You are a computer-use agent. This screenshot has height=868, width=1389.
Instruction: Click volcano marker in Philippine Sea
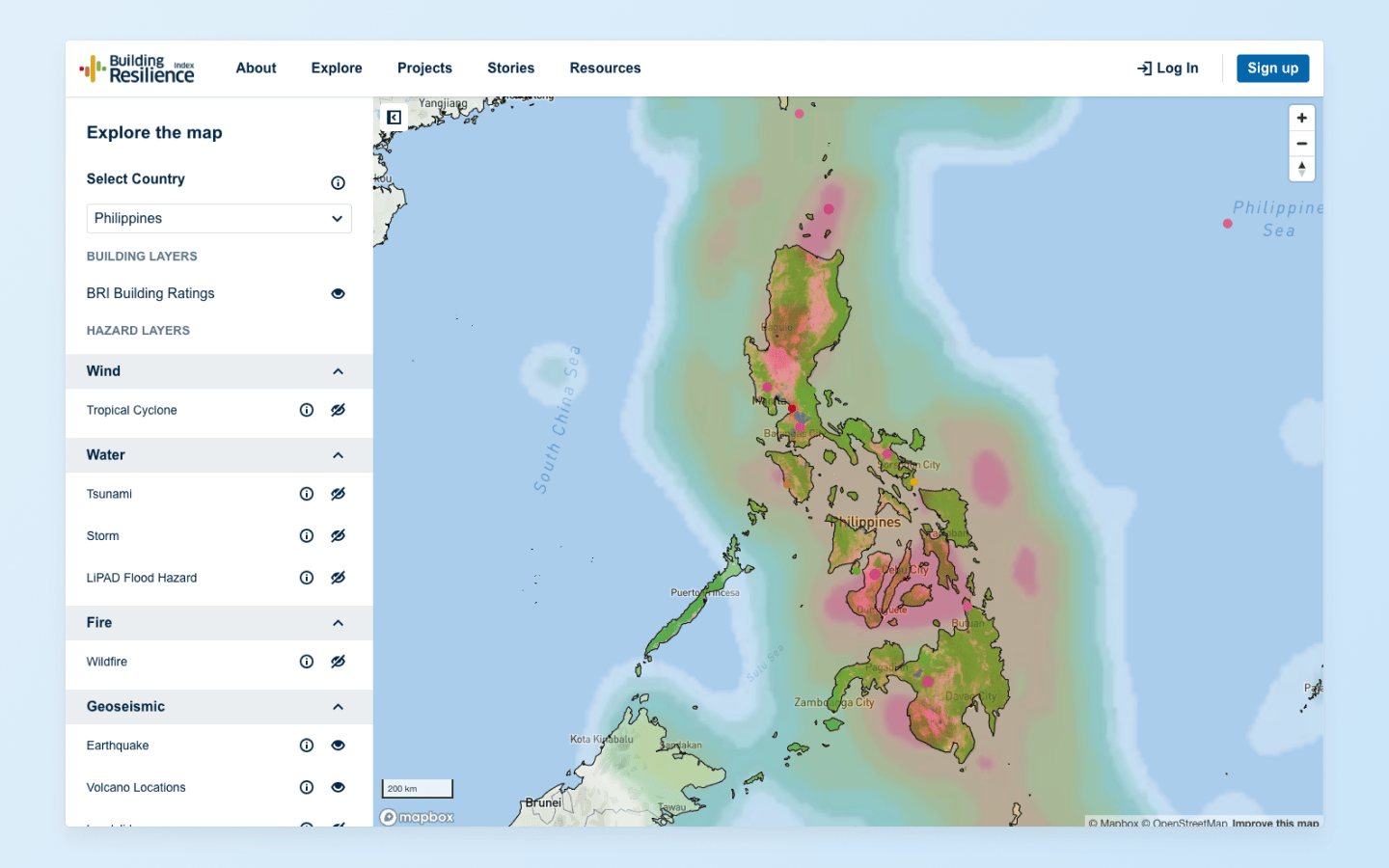tap(1227, 224)
